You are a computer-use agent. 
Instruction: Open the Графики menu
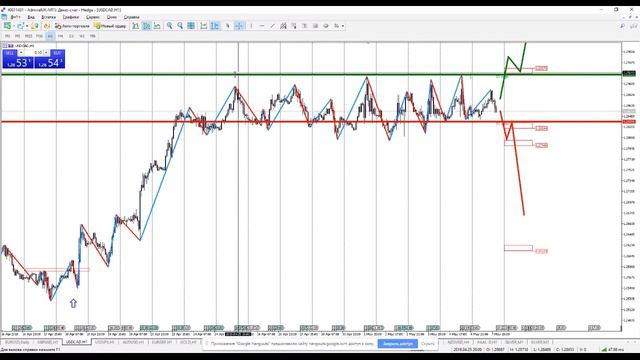71,17
